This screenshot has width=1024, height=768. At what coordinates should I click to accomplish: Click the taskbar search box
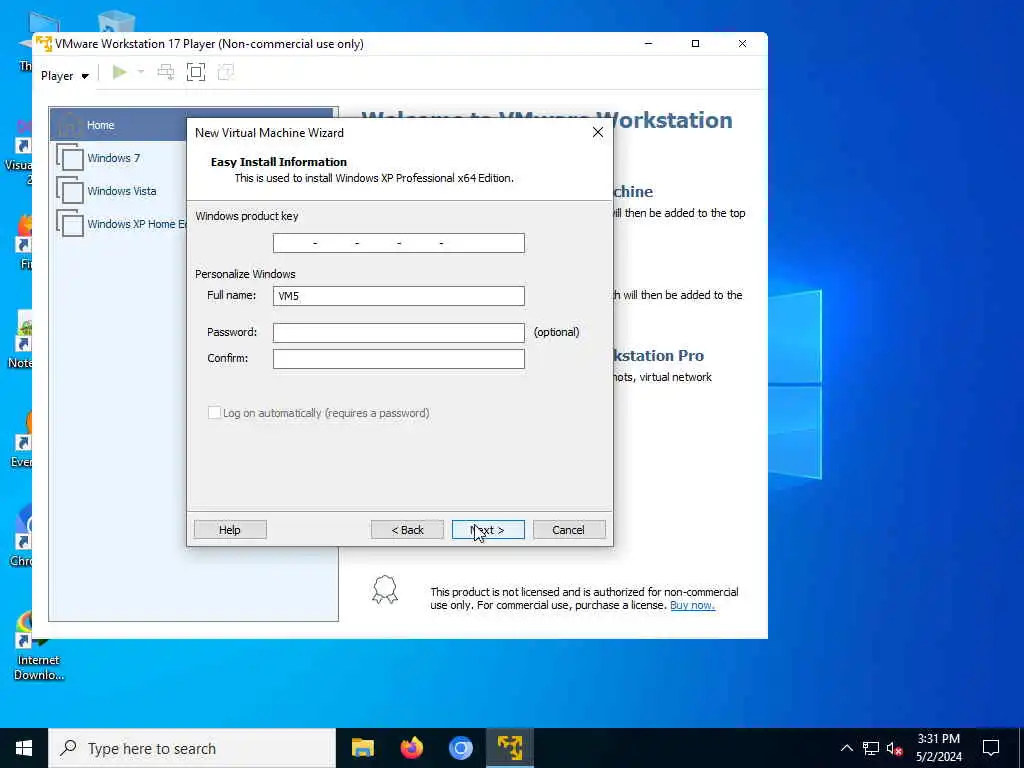click(x=192, y=748)
